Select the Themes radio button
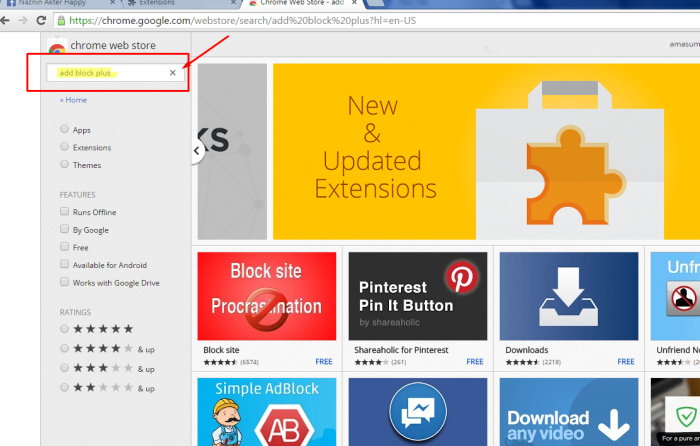The height and width of the screenshot is (446, 700). coord(64,164)
